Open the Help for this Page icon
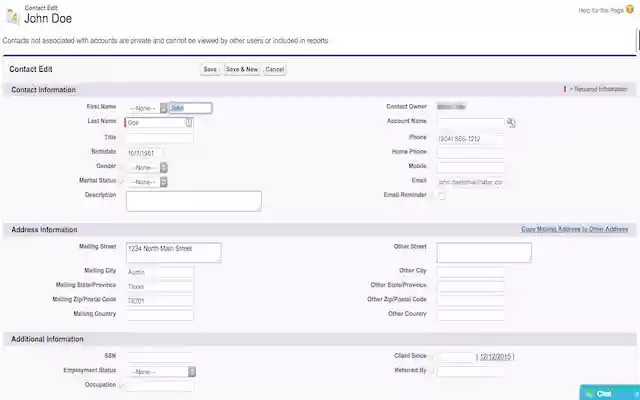The height and width of the screenshot is (400, 640). coord(630,8)
